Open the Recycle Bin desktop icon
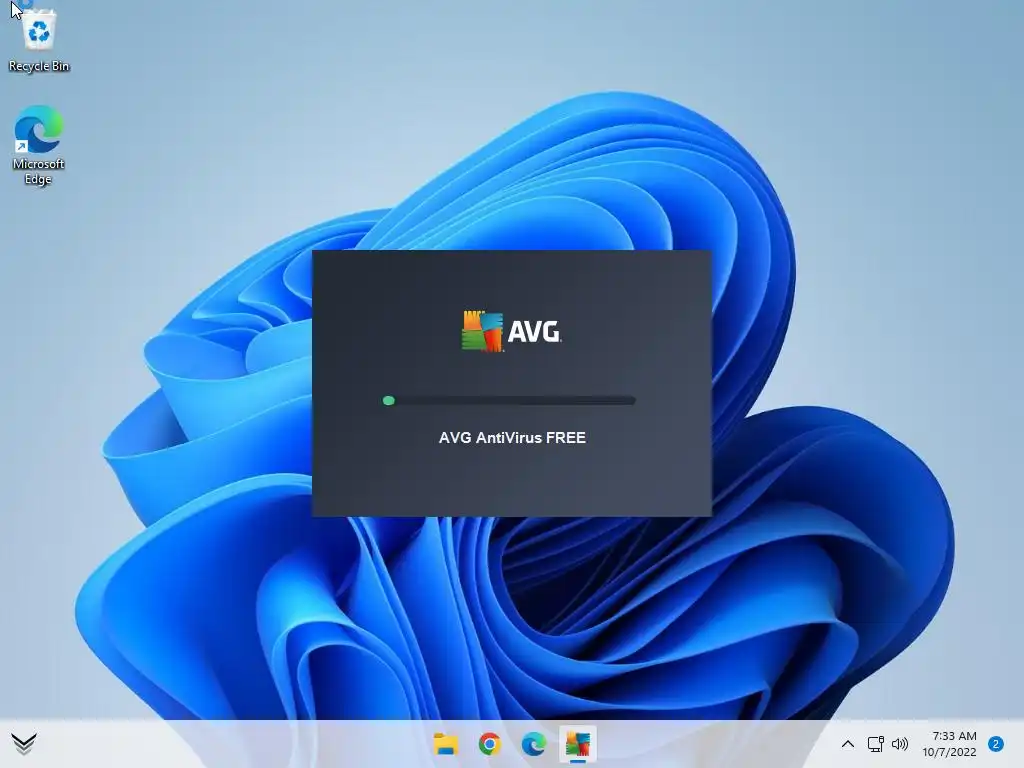 point(39,40)
